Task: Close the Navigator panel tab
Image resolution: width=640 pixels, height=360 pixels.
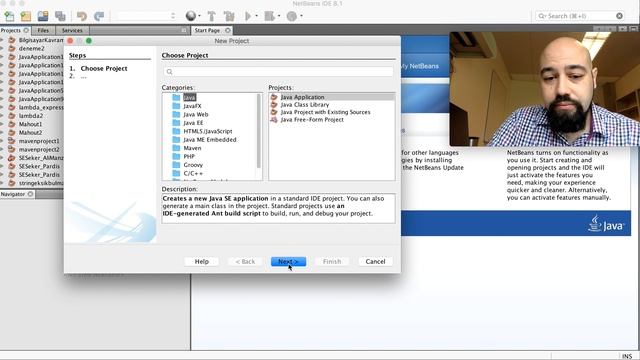Action: click(30, 194)
